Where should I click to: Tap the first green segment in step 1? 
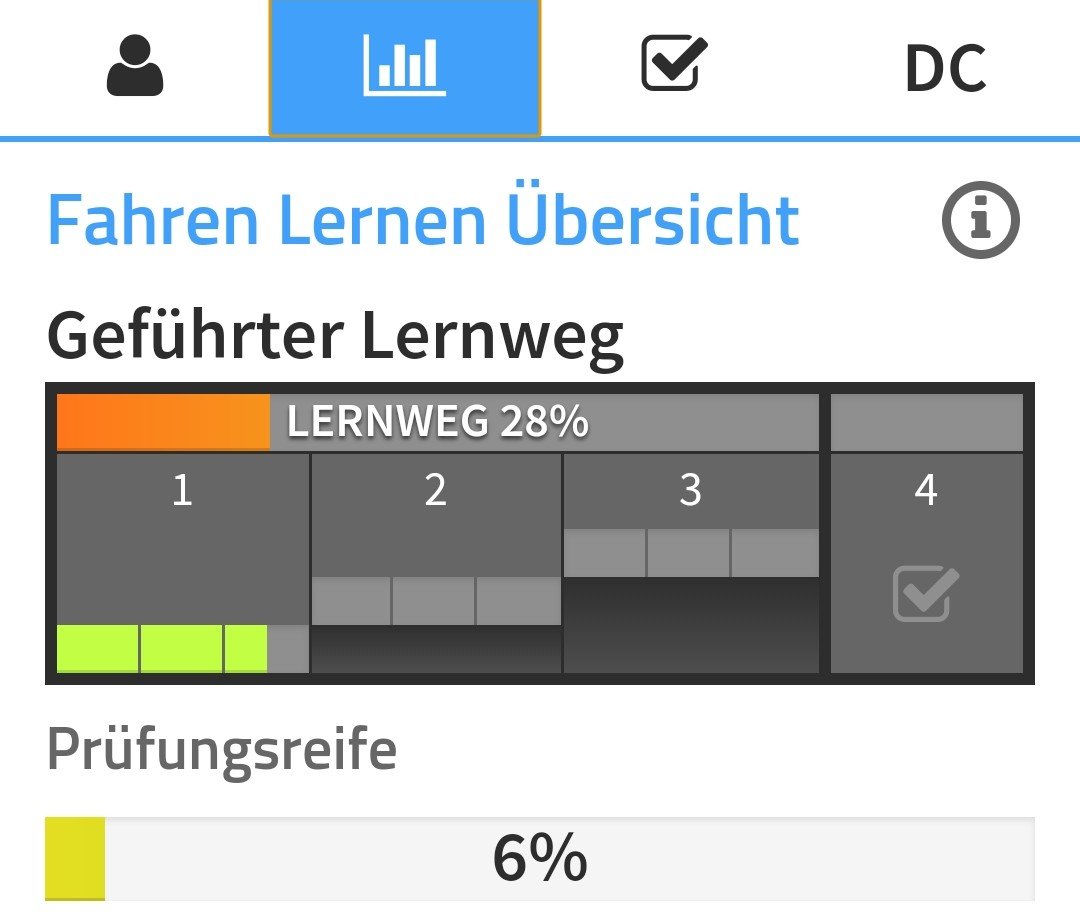coord(97,648)
